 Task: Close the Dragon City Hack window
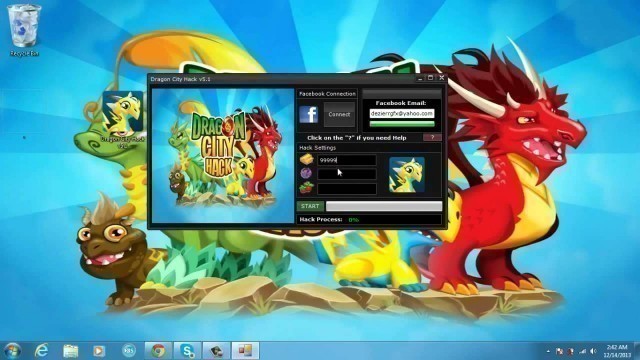[441, 78]
